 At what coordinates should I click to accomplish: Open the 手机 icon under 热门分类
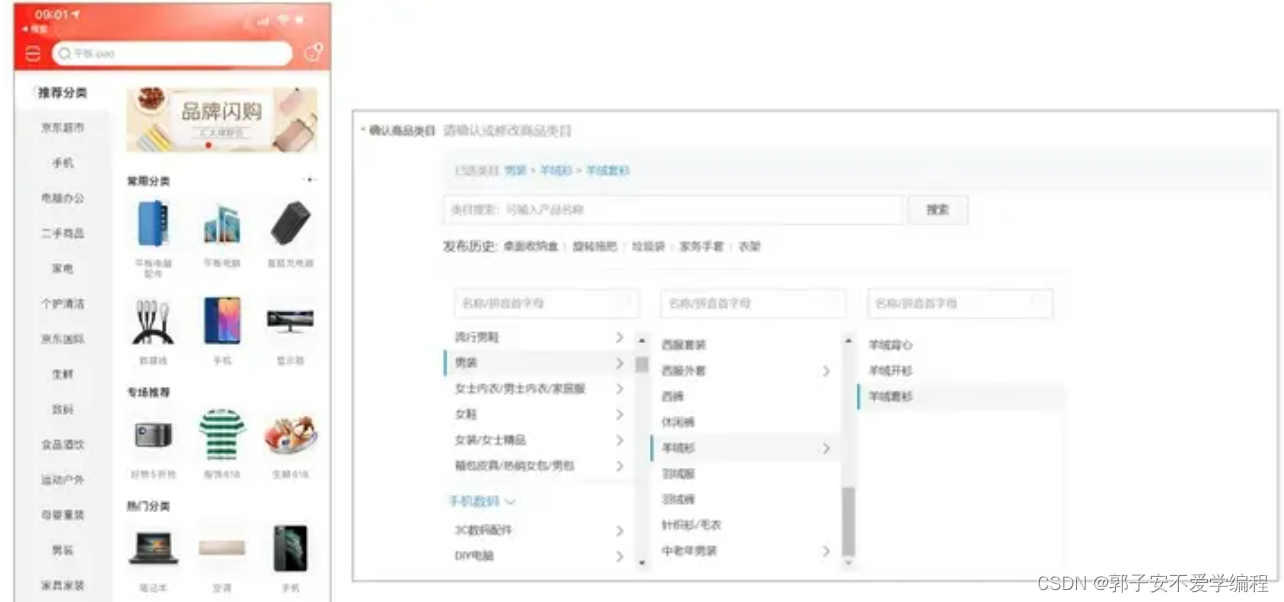pyautogui.click(x=290, y=548)
